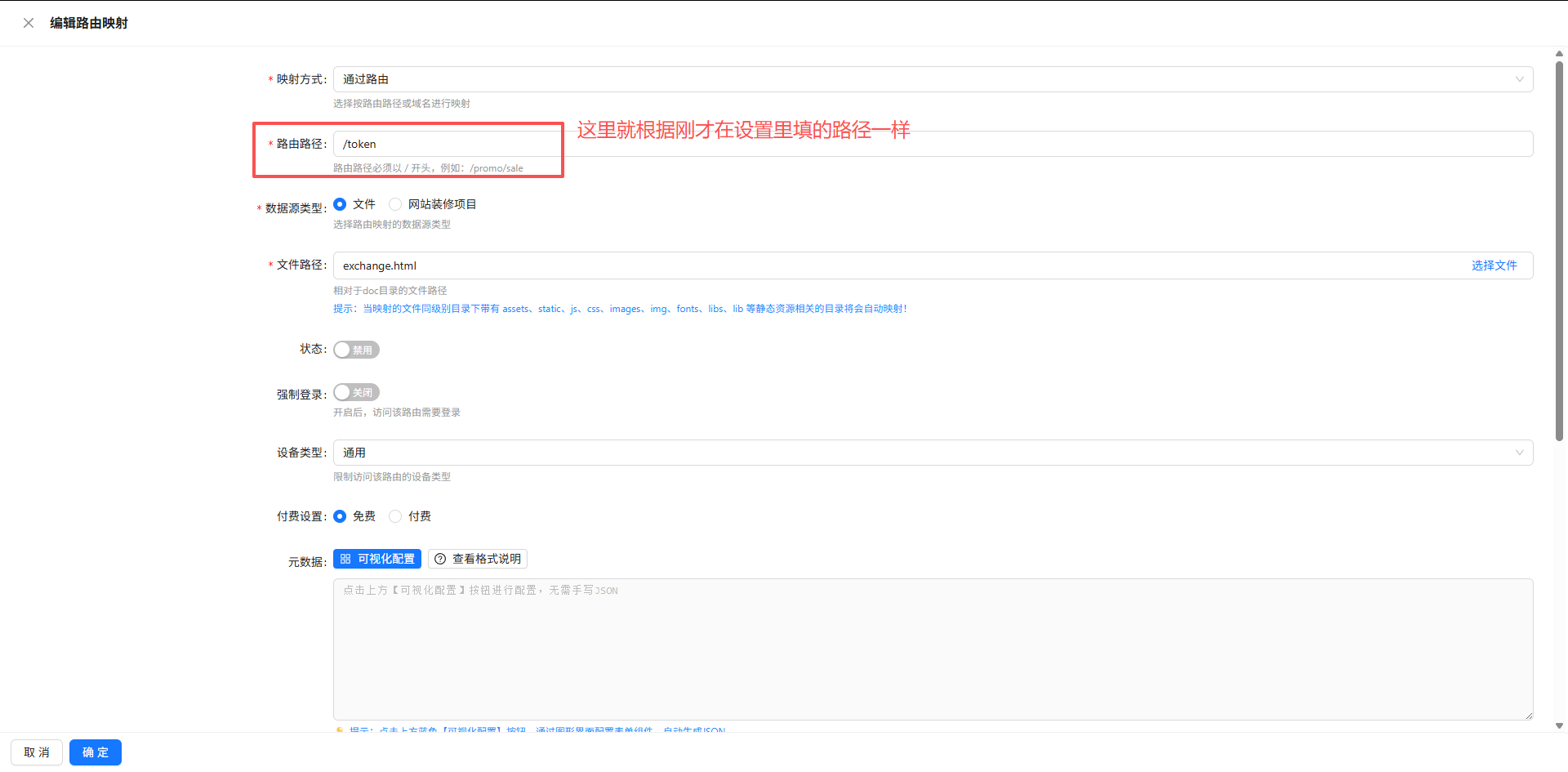Select the 文件 data source radio
This screenshot has height=772, width=1568.
pyautogui.click(x=341, y=204)
